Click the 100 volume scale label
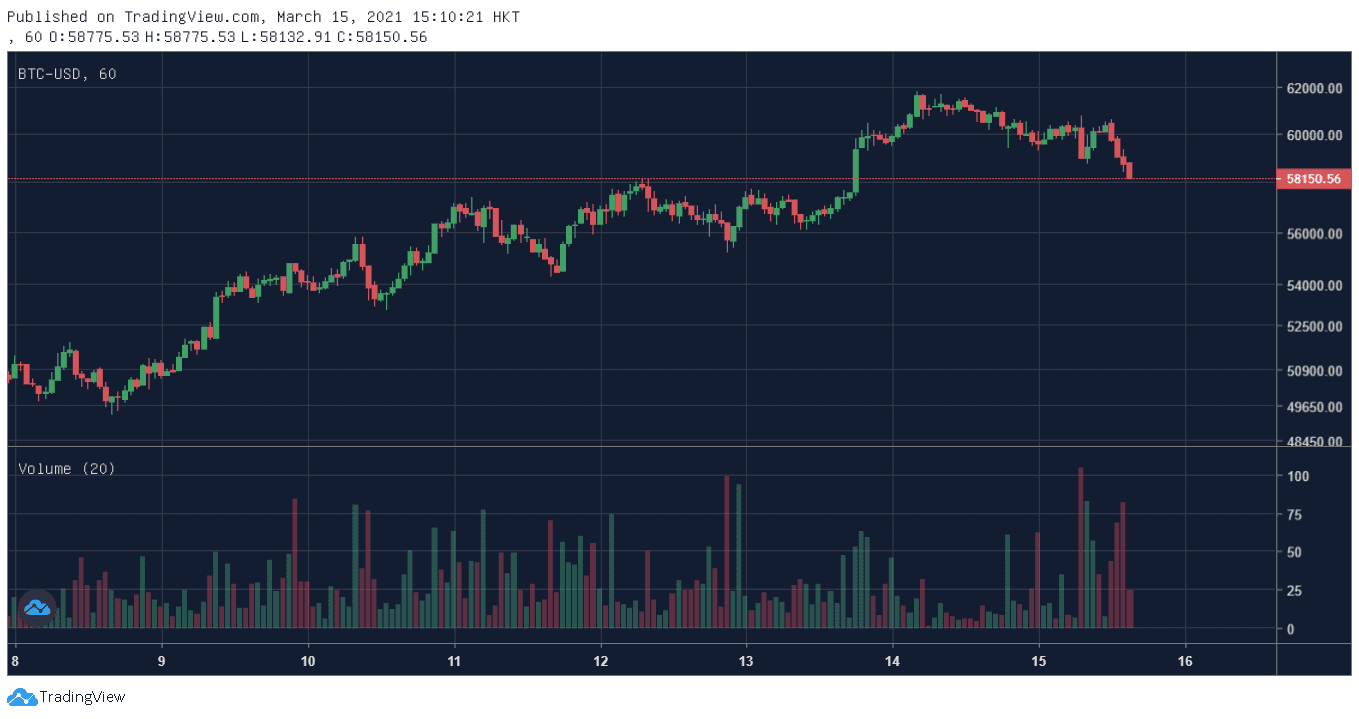 1298,476
